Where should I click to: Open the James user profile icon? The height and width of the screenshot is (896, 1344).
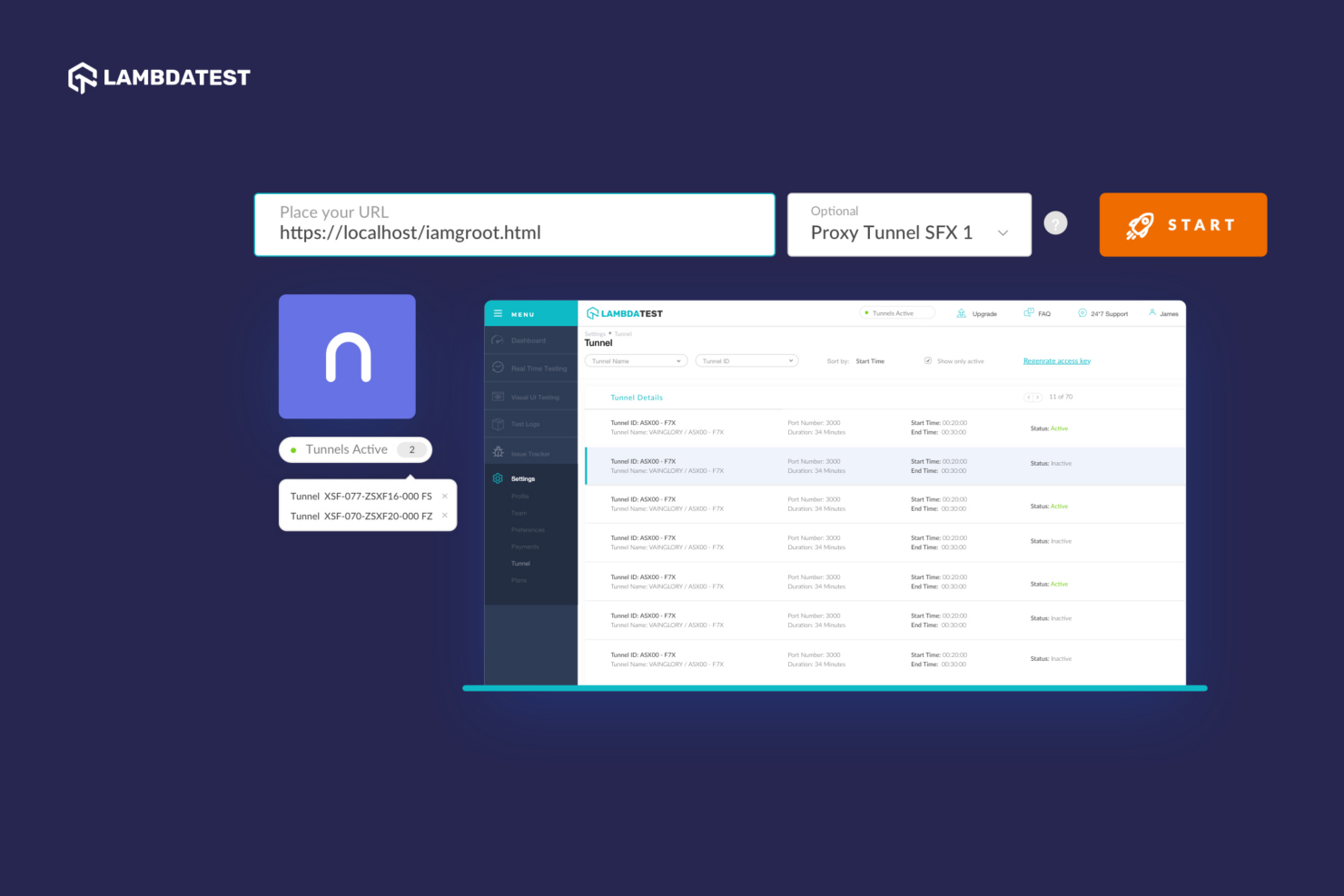tap(1152, 312)
